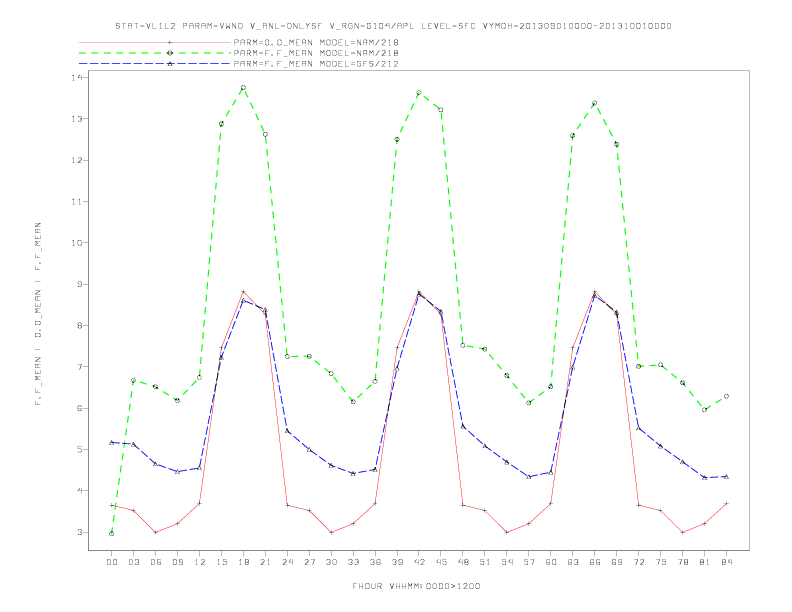Click green NAM circle marker at hour 84
The height and width of the screenshot is (612, 792).
coord(726,396)
